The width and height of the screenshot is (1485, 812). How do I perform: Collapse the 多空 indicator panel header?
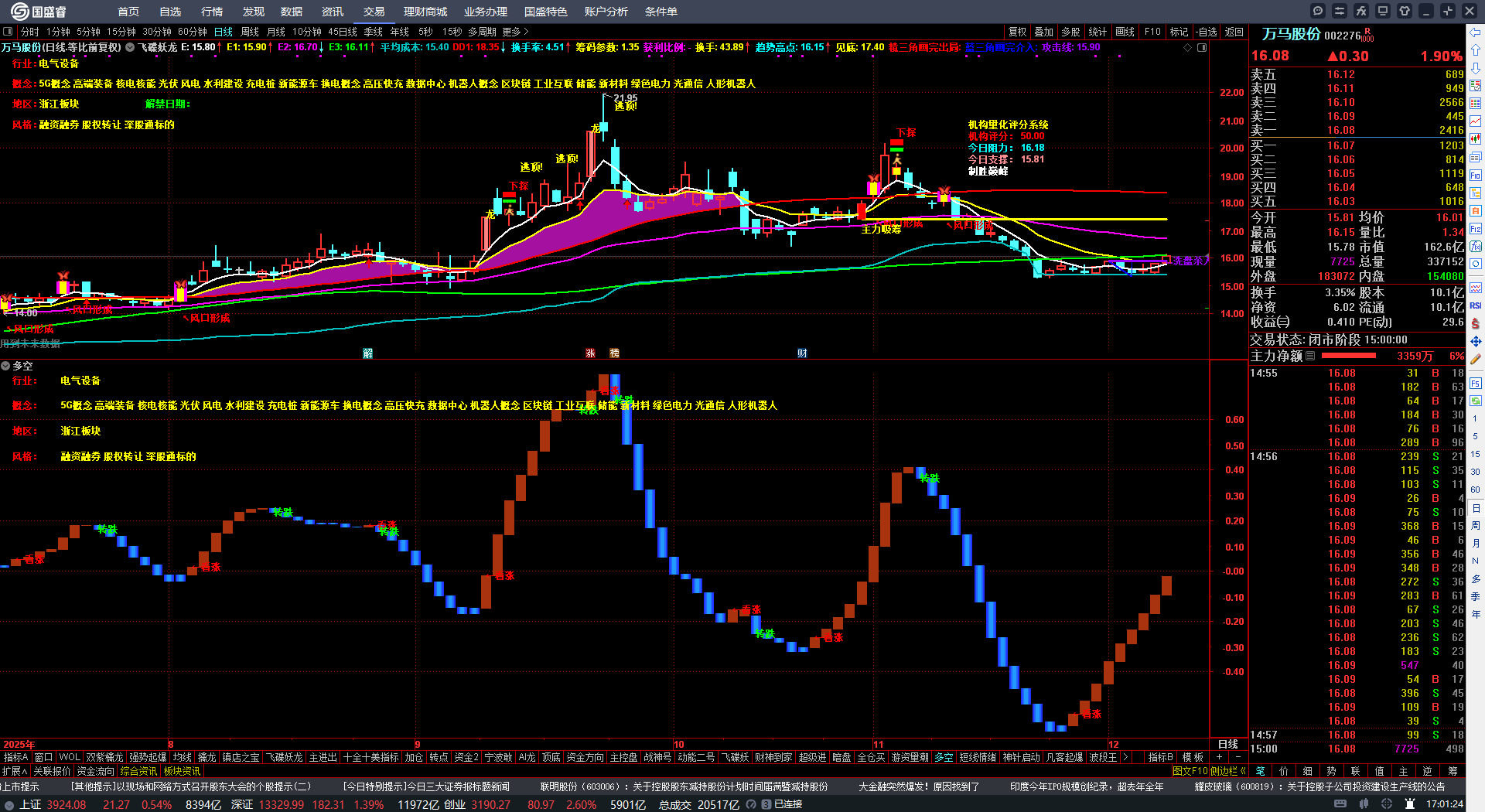coord(5,366)
